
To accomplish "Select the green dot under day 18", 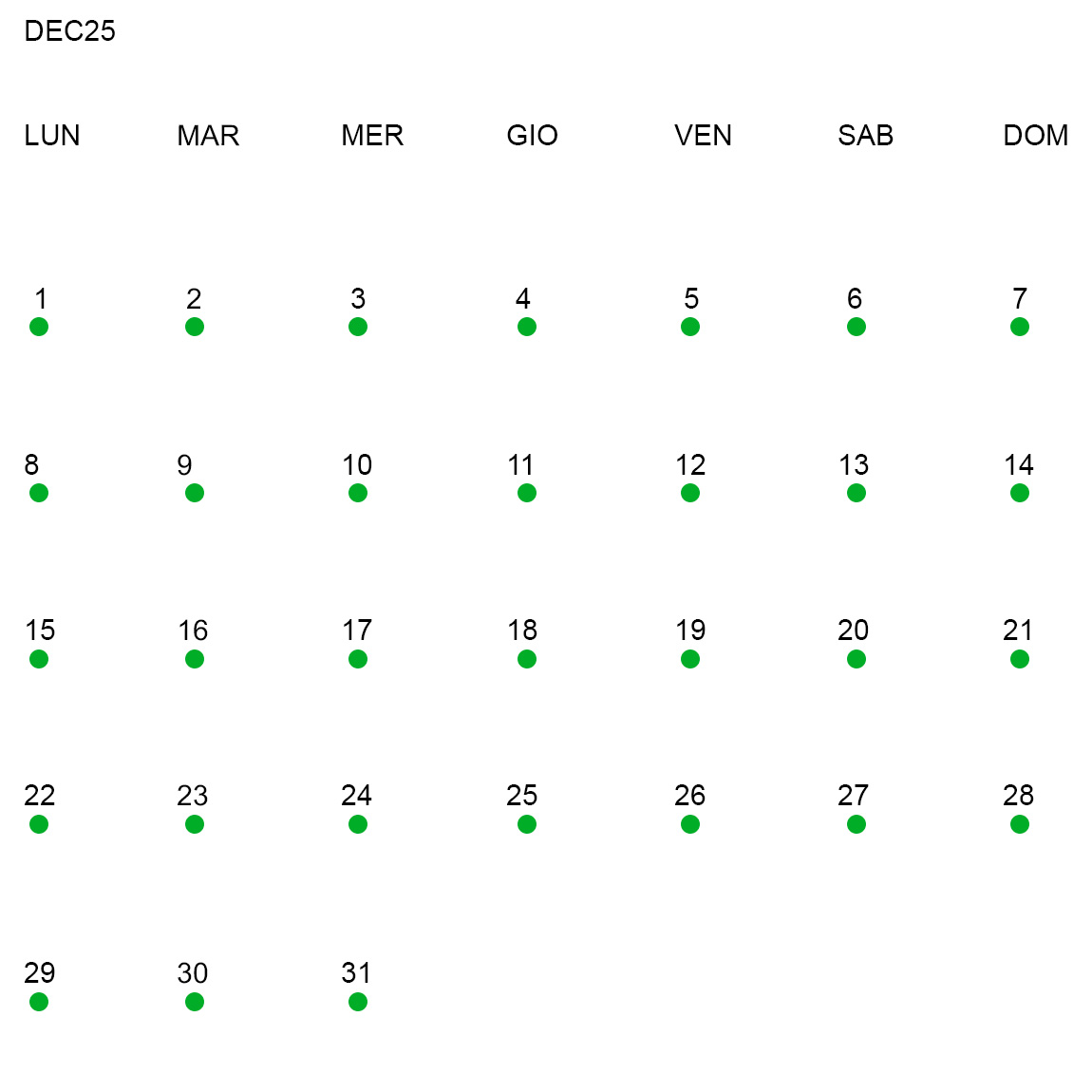I will (527, 659).
